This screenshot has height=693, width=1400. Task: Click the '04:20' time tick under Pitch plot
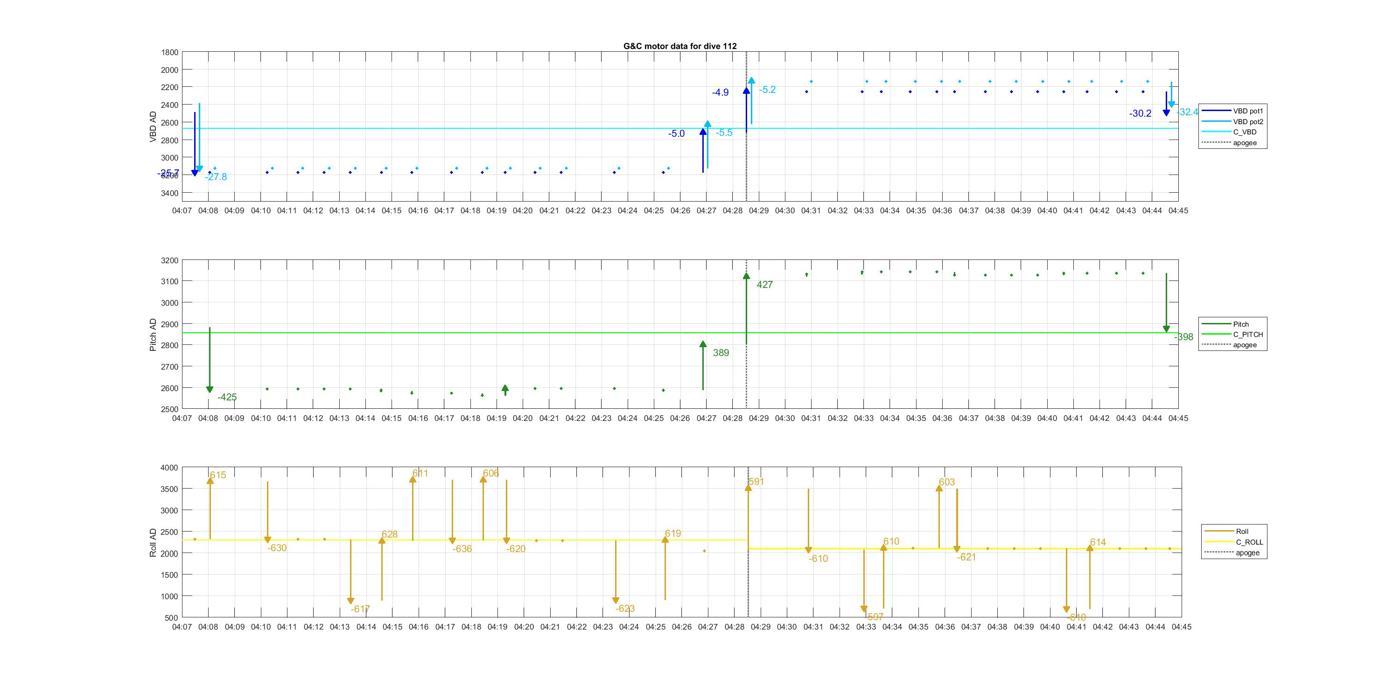pos(523,419)
